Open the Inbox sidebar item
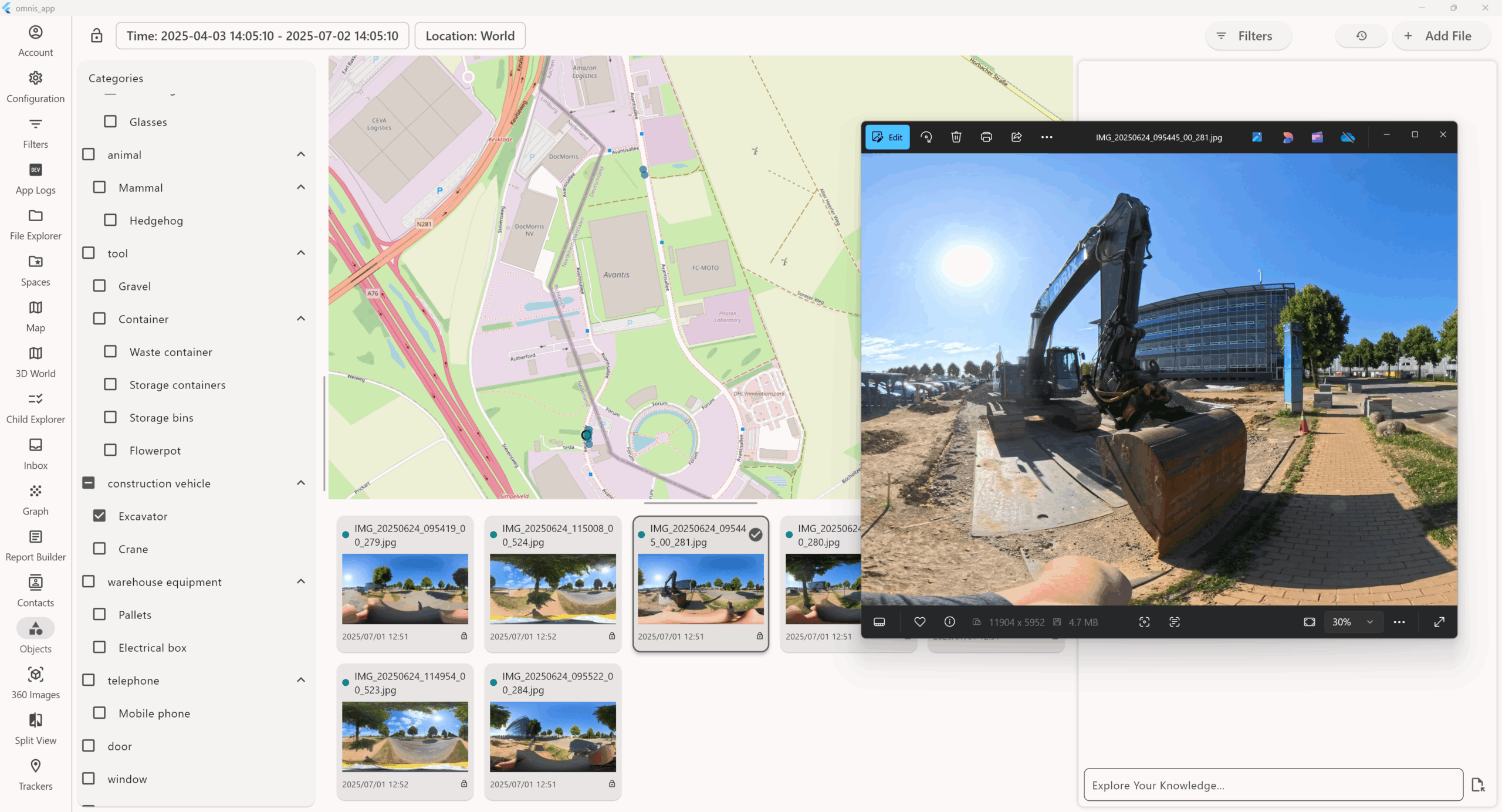This screenshot has width=1502, height=812. coord(36,454)
